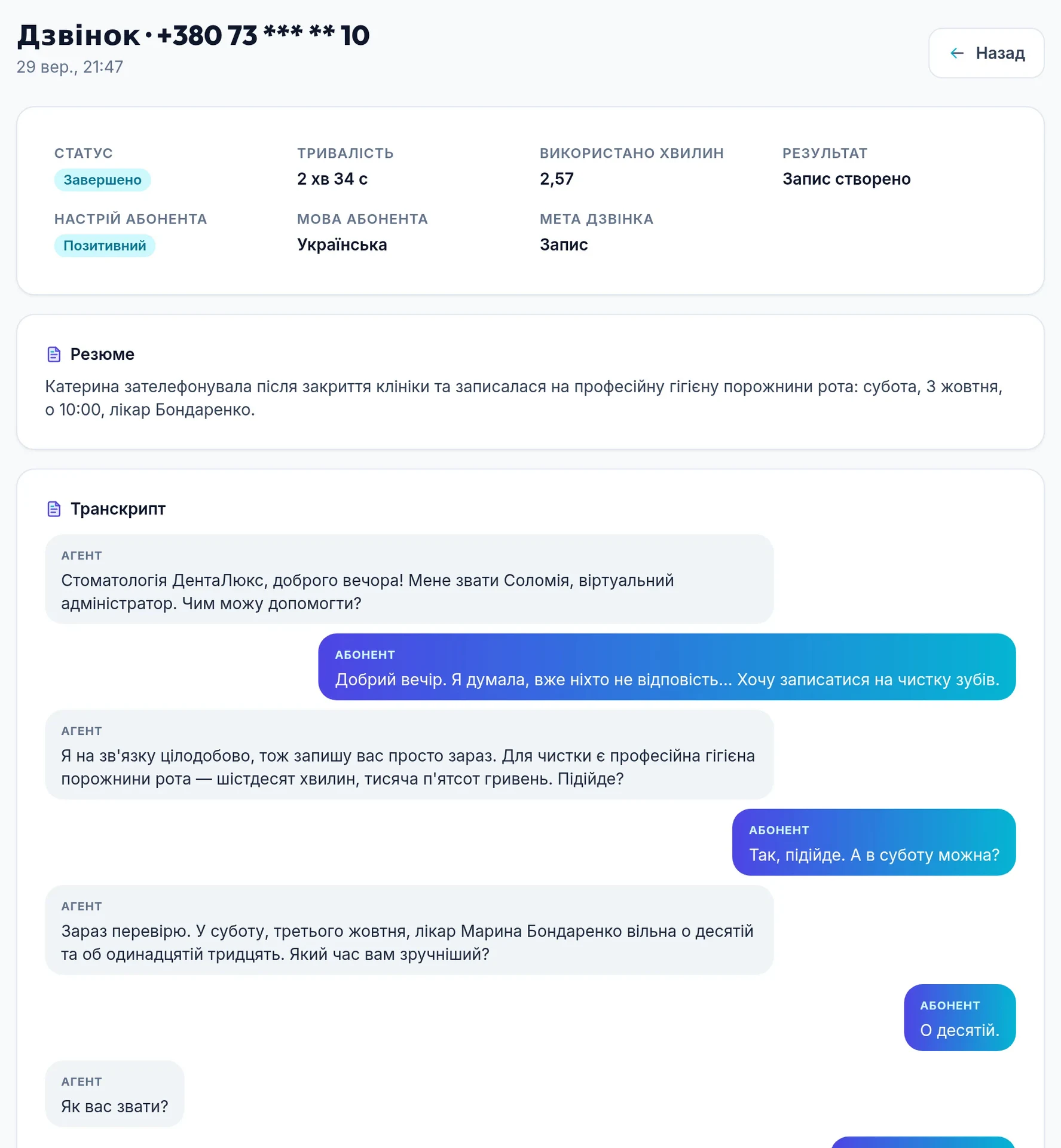
Task: Click the ТРИВАЛІСТЬ field label
Action: (345, 153)
